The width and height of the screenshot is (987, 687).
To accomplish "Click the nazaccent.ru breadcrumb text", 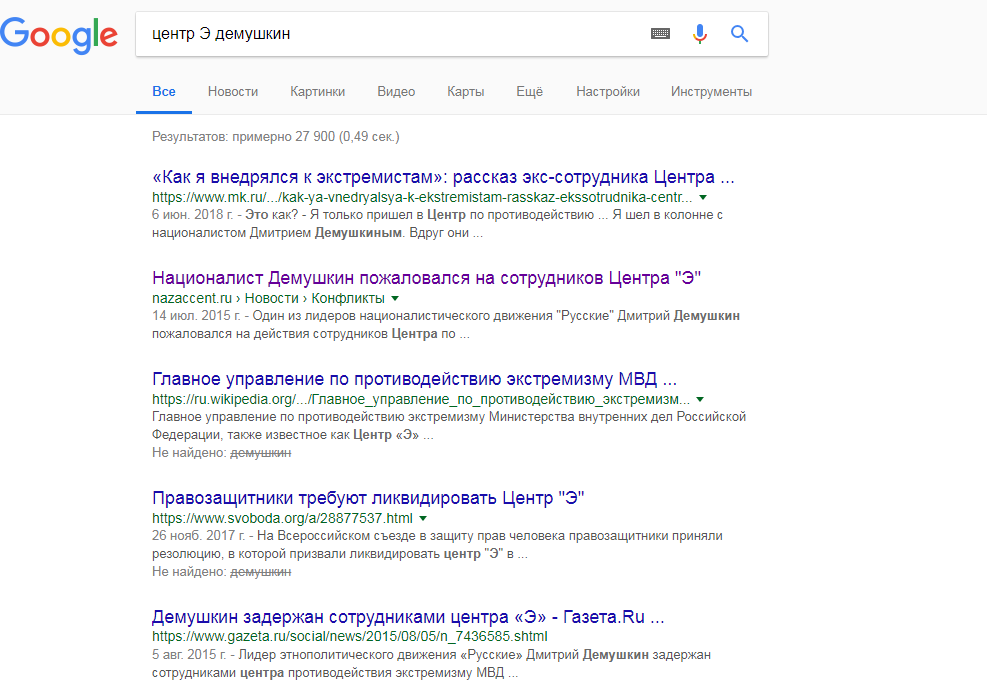I will (268, 298).
